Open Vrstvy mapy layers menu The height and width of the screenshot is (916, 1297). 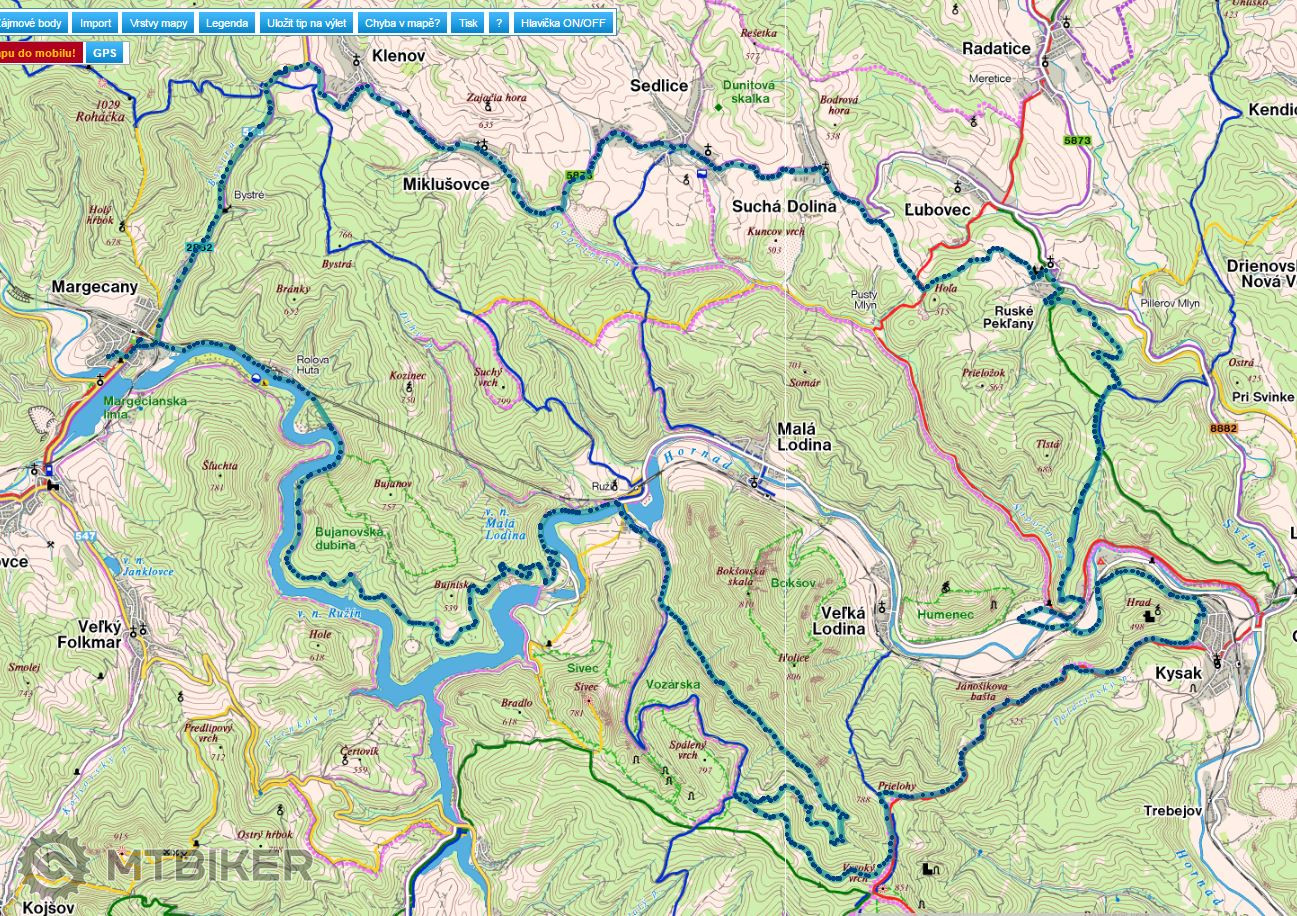pos(158,23)
